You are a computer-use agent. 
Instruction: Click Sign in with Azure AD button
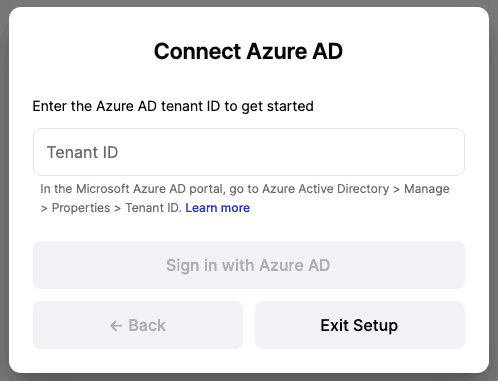pyautogui.click(x=249, y=265)
